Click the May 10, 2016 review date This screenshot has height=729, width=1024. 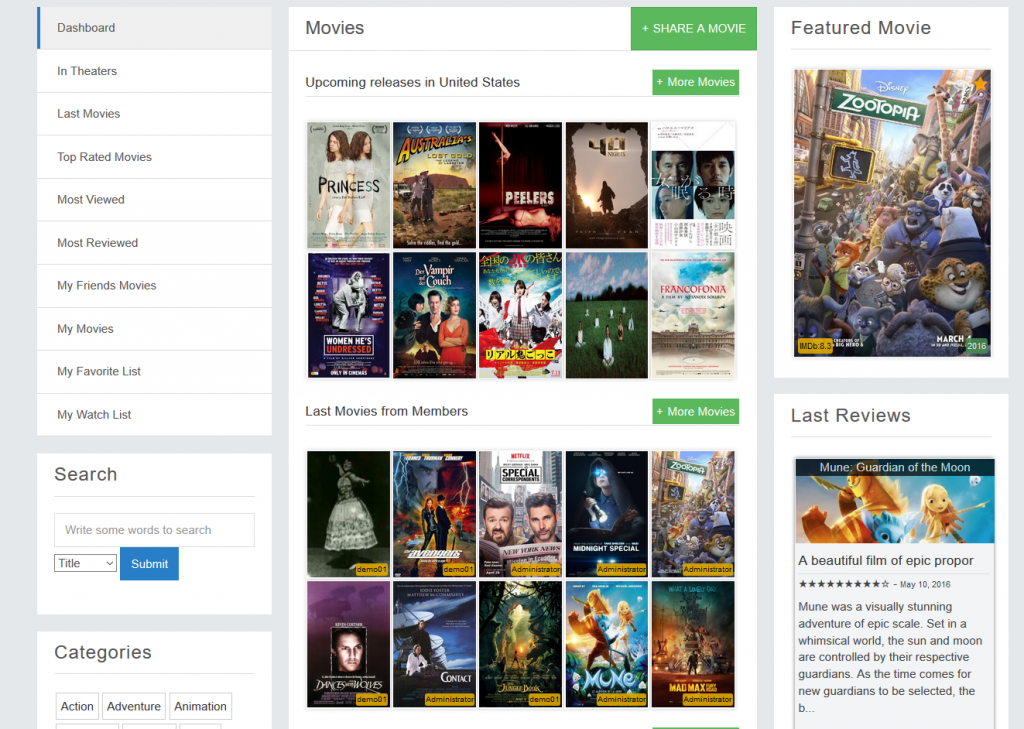click(925, 585)
